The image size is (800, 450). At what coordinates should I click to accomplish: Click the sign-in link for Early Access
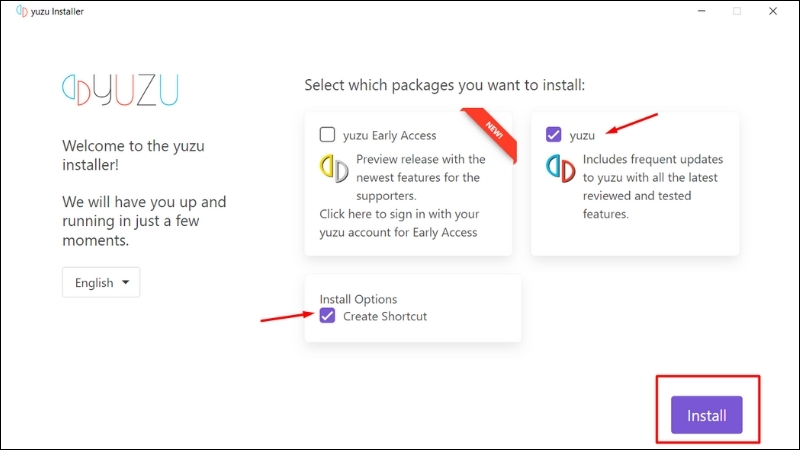pos(398,223)
